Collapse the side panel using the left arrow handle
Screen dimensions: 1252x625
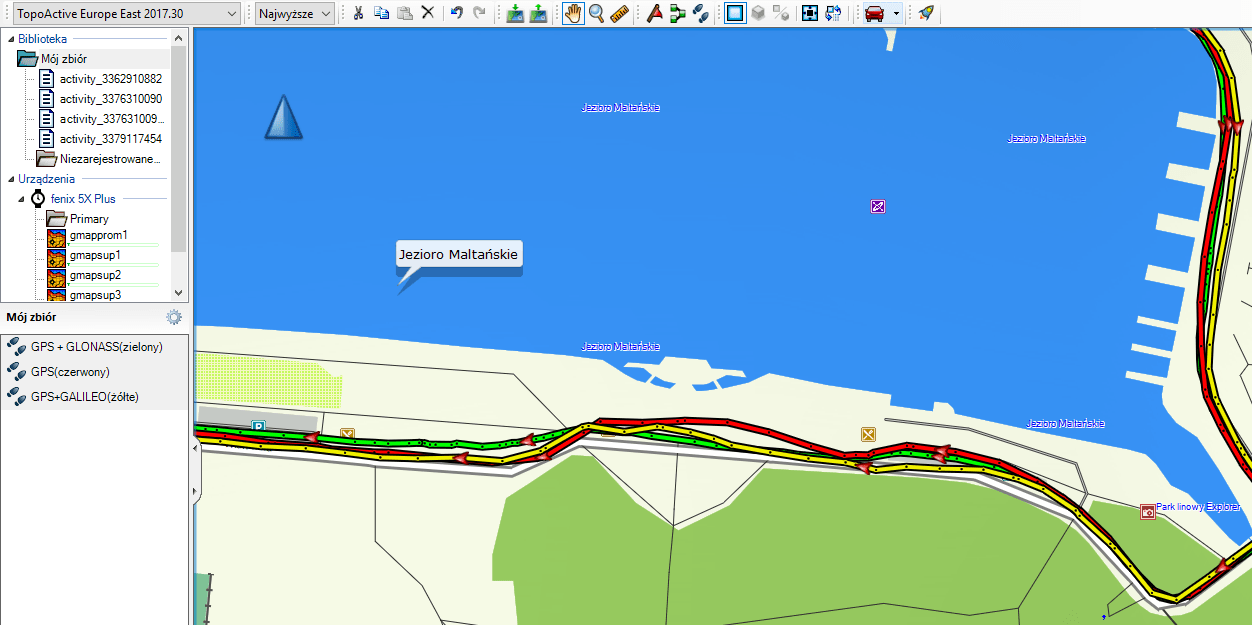click(x=196, y=450)
